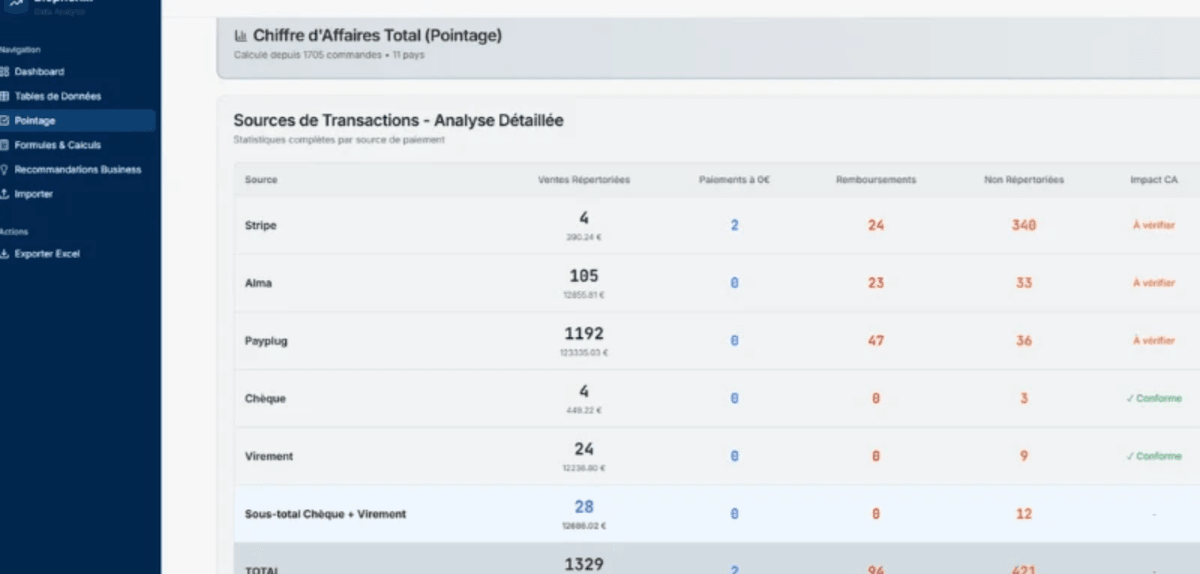This screenshot has height=574, width=1200.
Task: Click the Dashboard grid icon in sidebar
Action: point(5,72)
